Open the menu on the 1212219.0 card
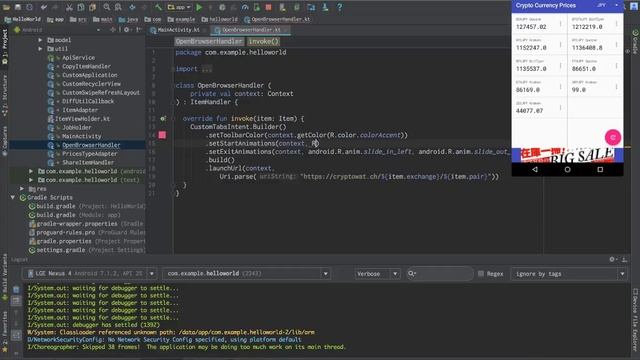This screenshot has height=360, width=640. pos(616,24)
